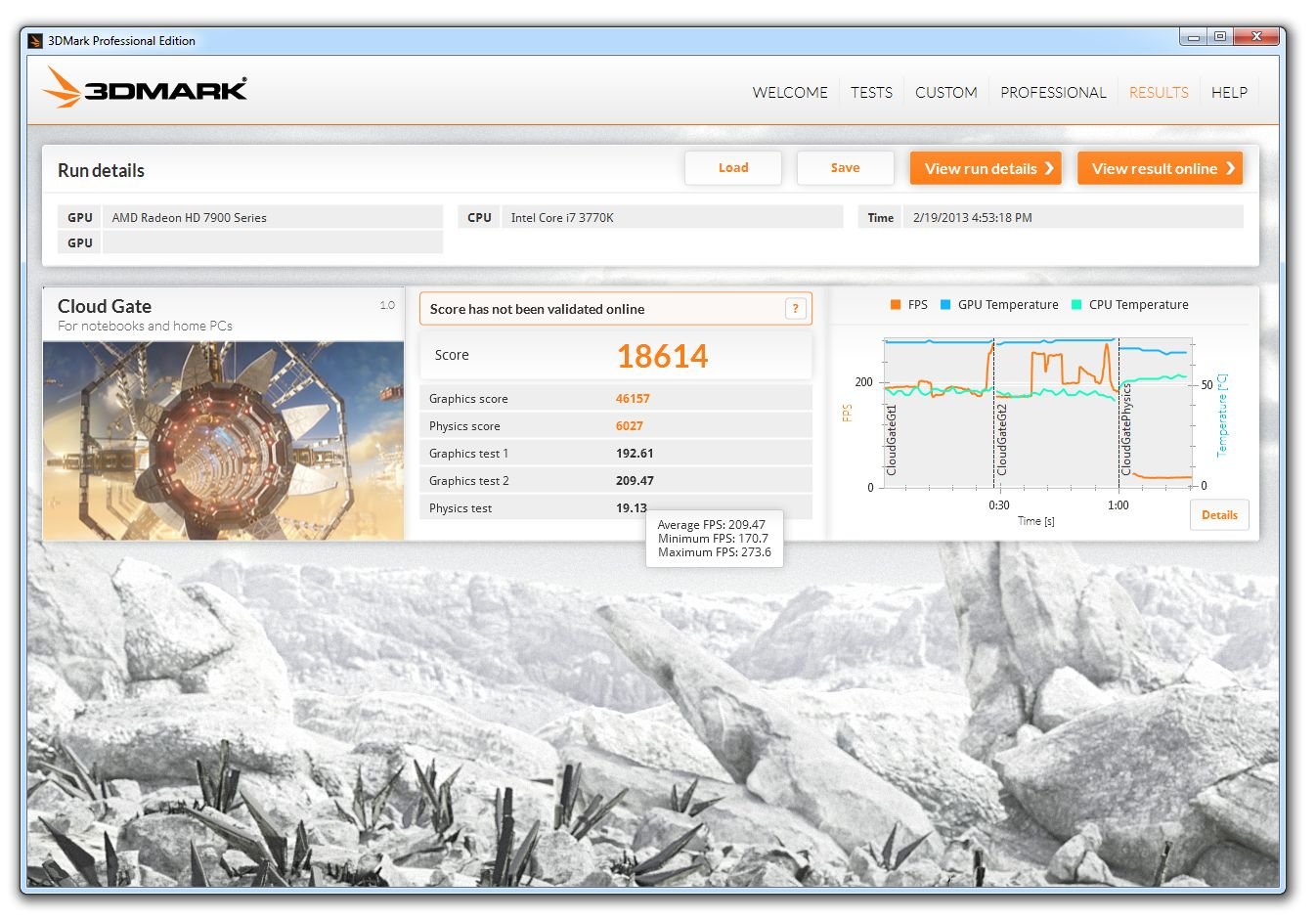1316x920 pixels.
Task: Switch to the Tests tab
Action: (871, 92)
